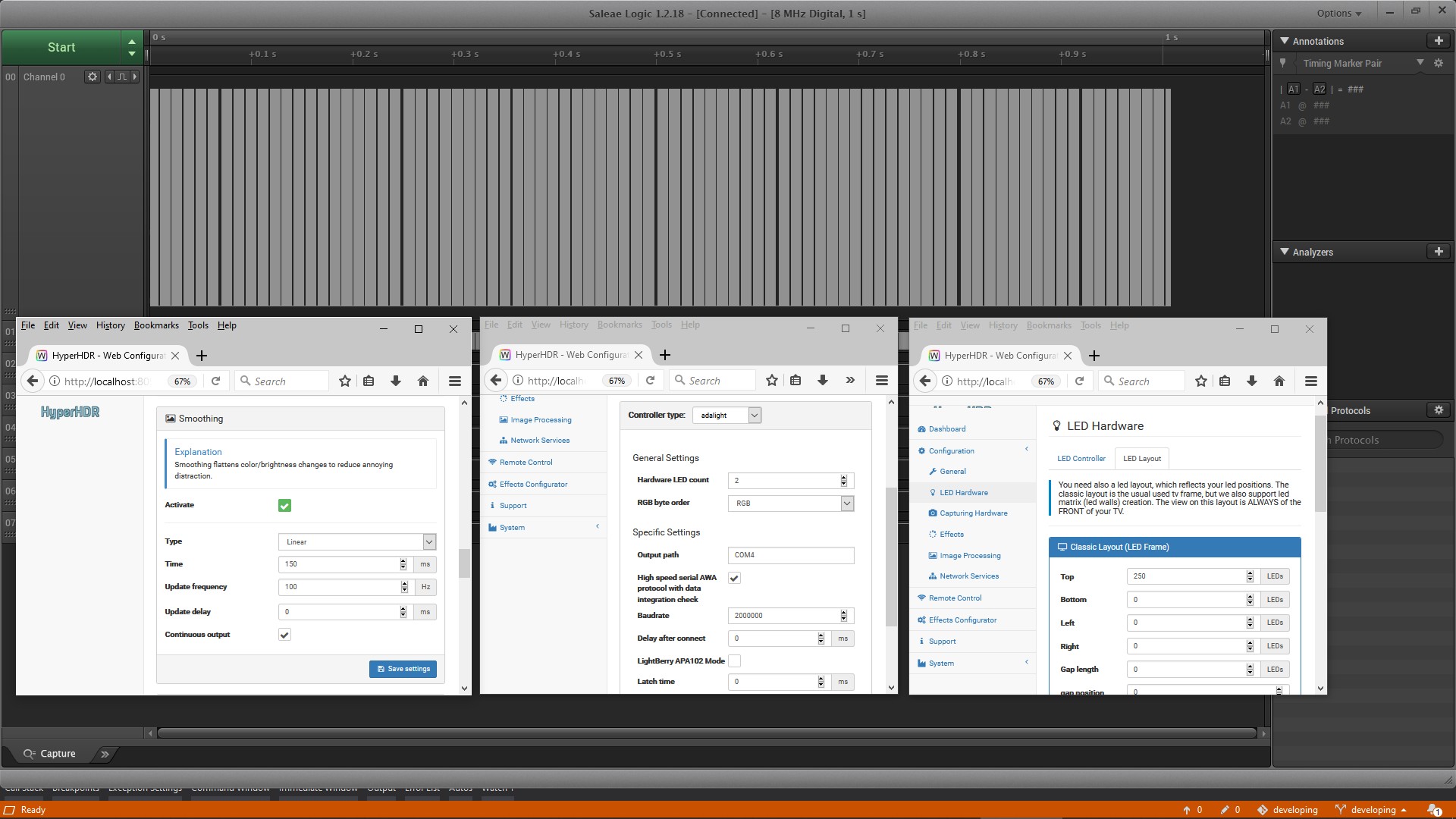
Task: Add a new annotation with plus icon
Action: [1438, 41]
